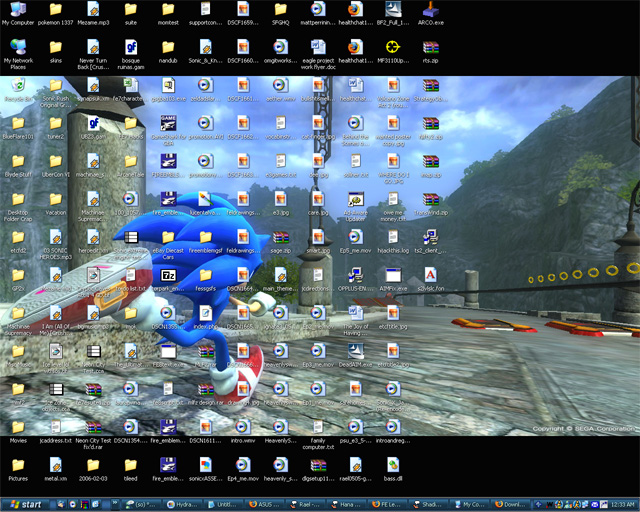This screenshot has width=640, height=512.
Task: Open the My Computer desktop icon
Action: tap(18, 13)
